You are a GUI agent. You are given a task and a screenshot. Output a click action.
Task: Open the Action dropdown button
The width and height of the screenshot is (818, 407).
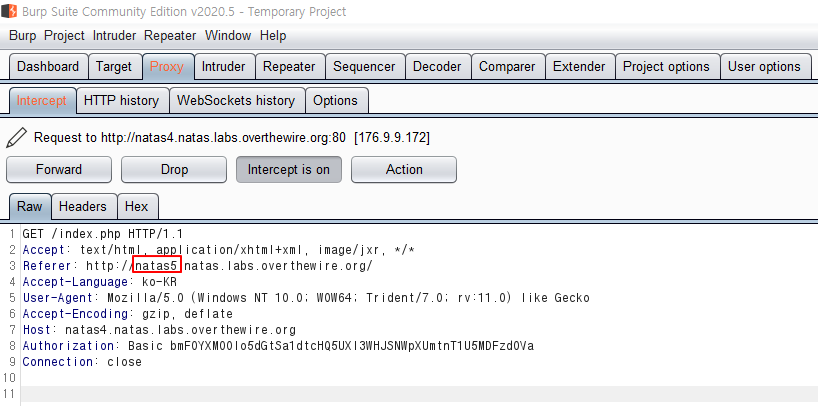404,170
